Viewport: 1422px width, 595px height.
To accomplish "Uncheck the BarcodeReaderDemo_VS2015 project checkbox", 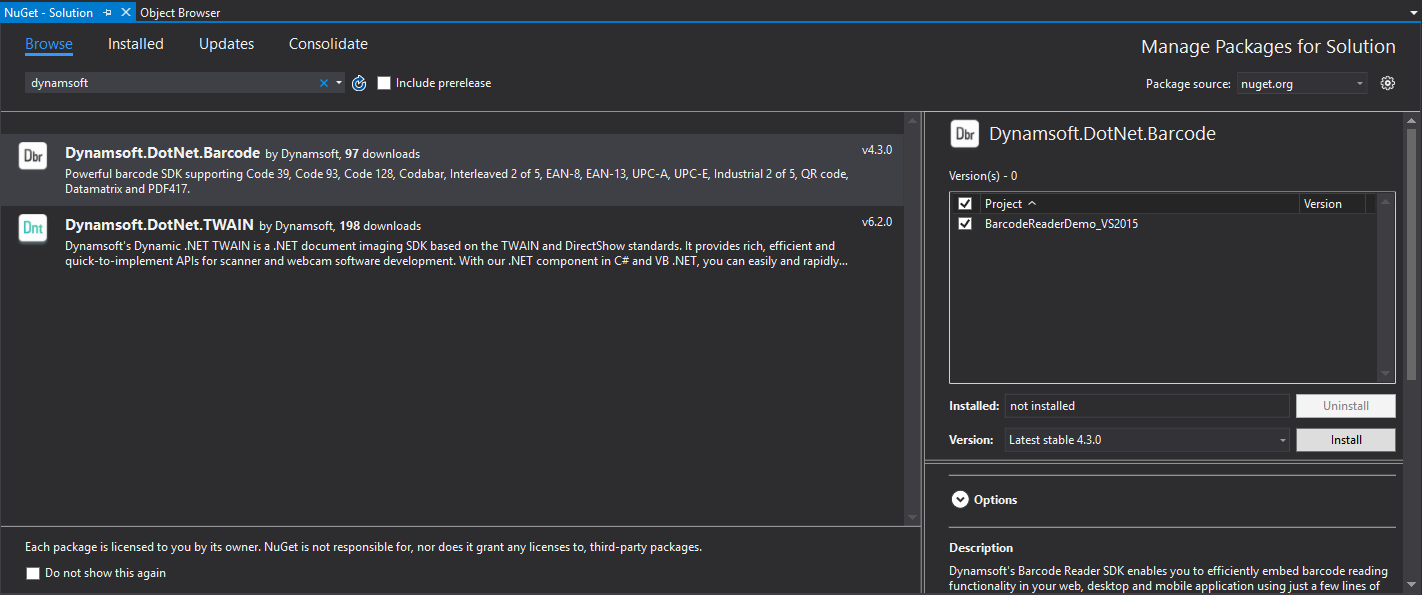I will pos(965,224).
